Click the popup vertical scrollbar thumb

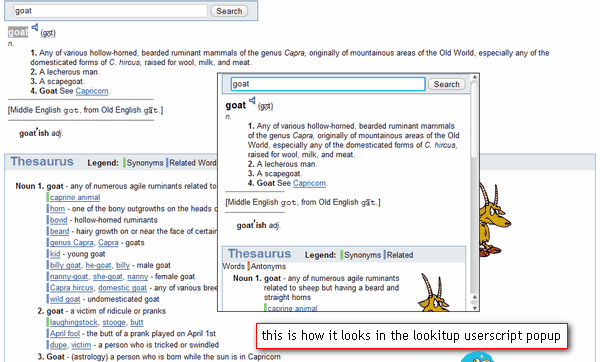[x=474, y=119]
